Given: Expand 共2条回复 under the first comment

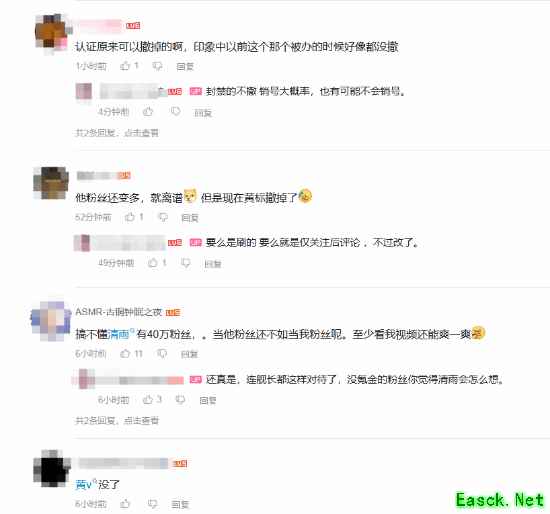Looking at the screenshot, I should pos(117,133).
